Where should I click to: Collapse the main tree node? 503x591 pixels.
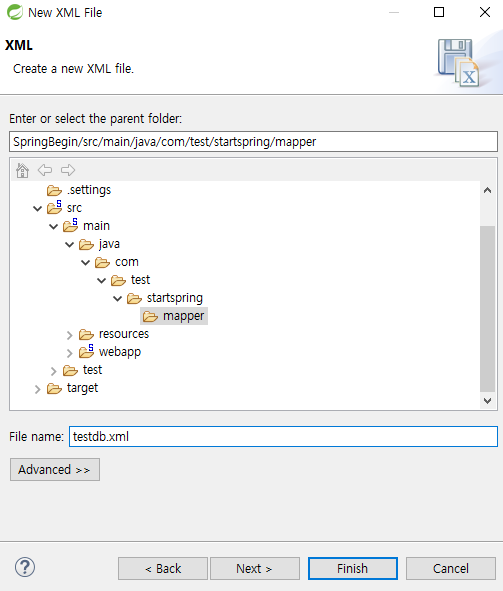(54, 226)
